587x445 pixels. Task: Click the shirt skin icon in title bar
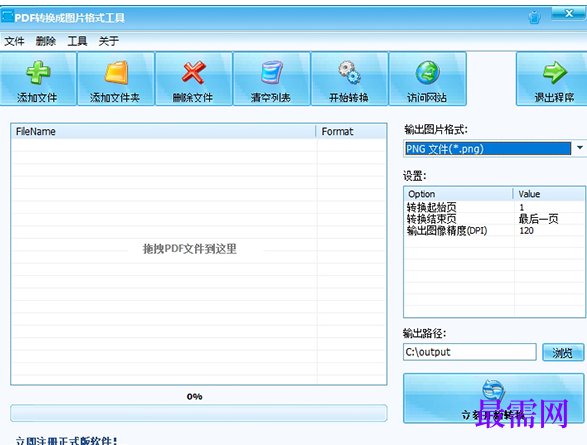point(535,17)
